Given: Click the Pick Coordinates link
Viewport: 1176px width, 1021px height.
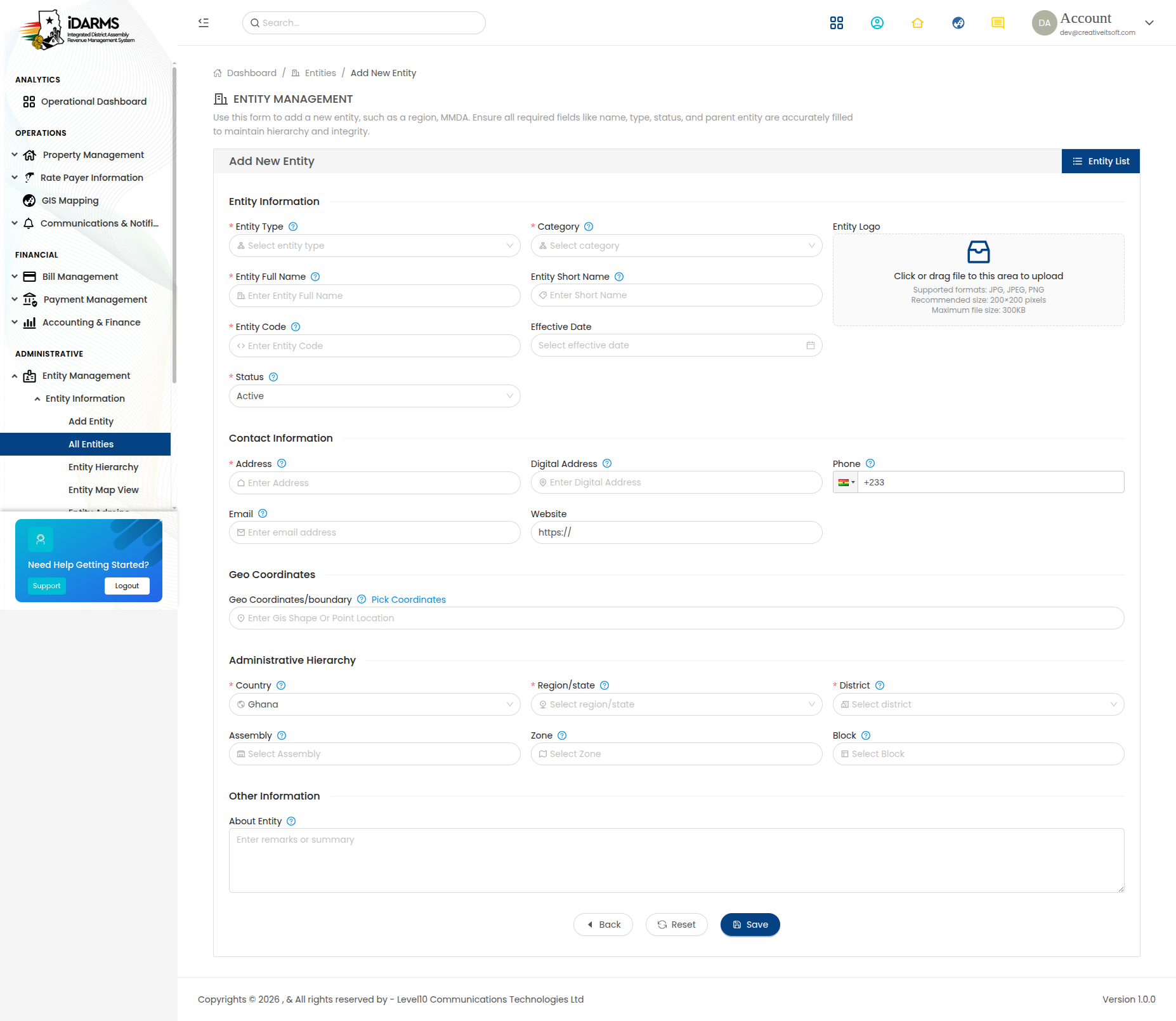Looking at the screenshot, I should 408,600.
